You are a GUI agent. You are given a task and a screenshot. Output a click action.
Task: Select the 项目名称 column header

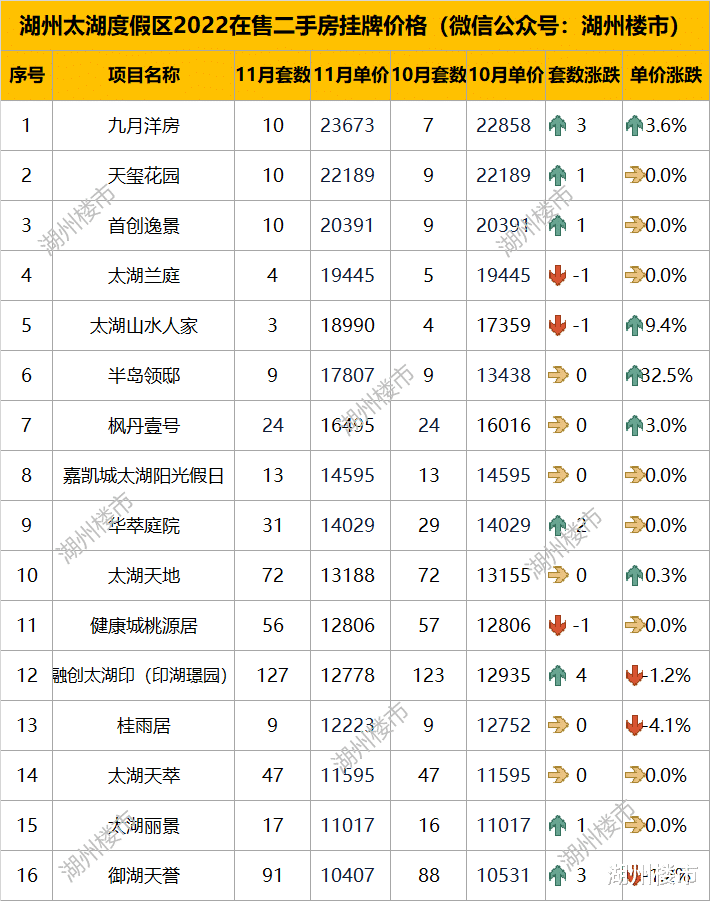(144, 75)
